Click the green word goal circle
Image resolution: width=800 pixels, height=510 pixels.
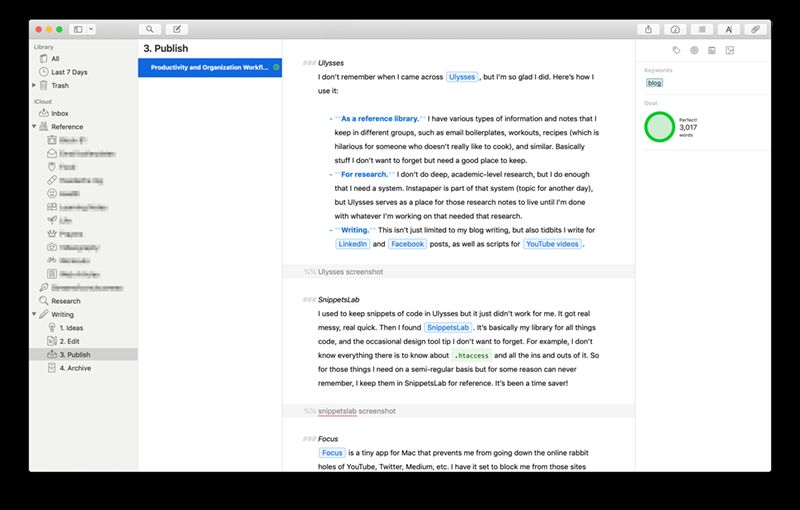pos(658,127)
